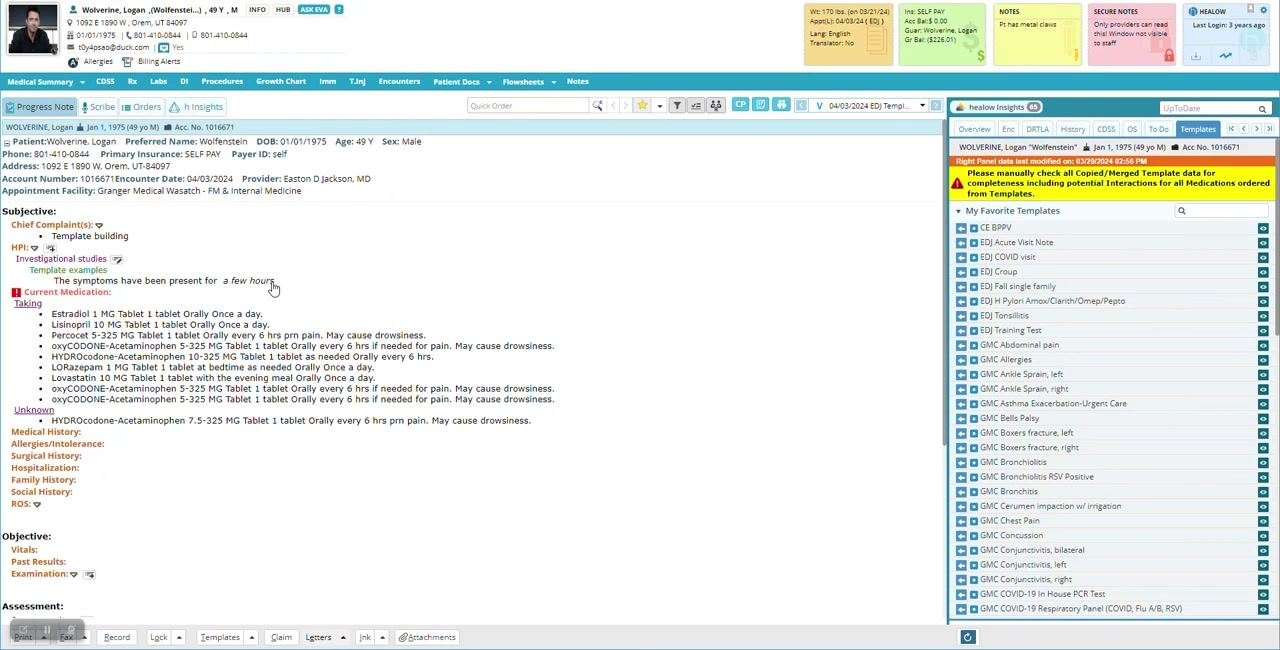
Task: Preview GMC Abdominal pain eye icon
Action: coord(1263,345)
